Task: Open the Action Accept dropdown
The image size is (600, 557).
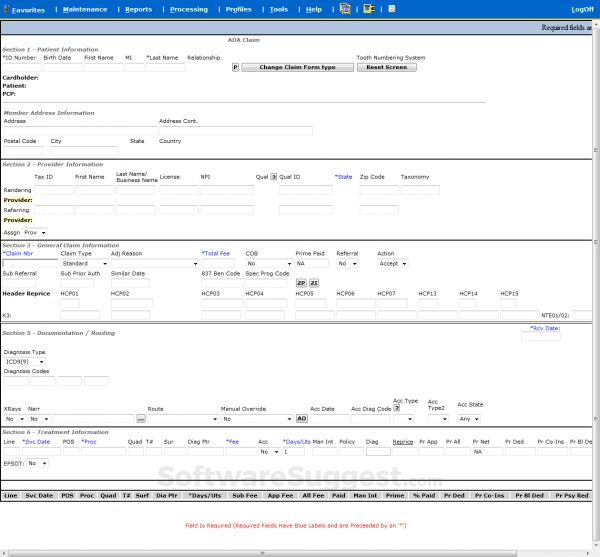Action: [x=393, y=264]
